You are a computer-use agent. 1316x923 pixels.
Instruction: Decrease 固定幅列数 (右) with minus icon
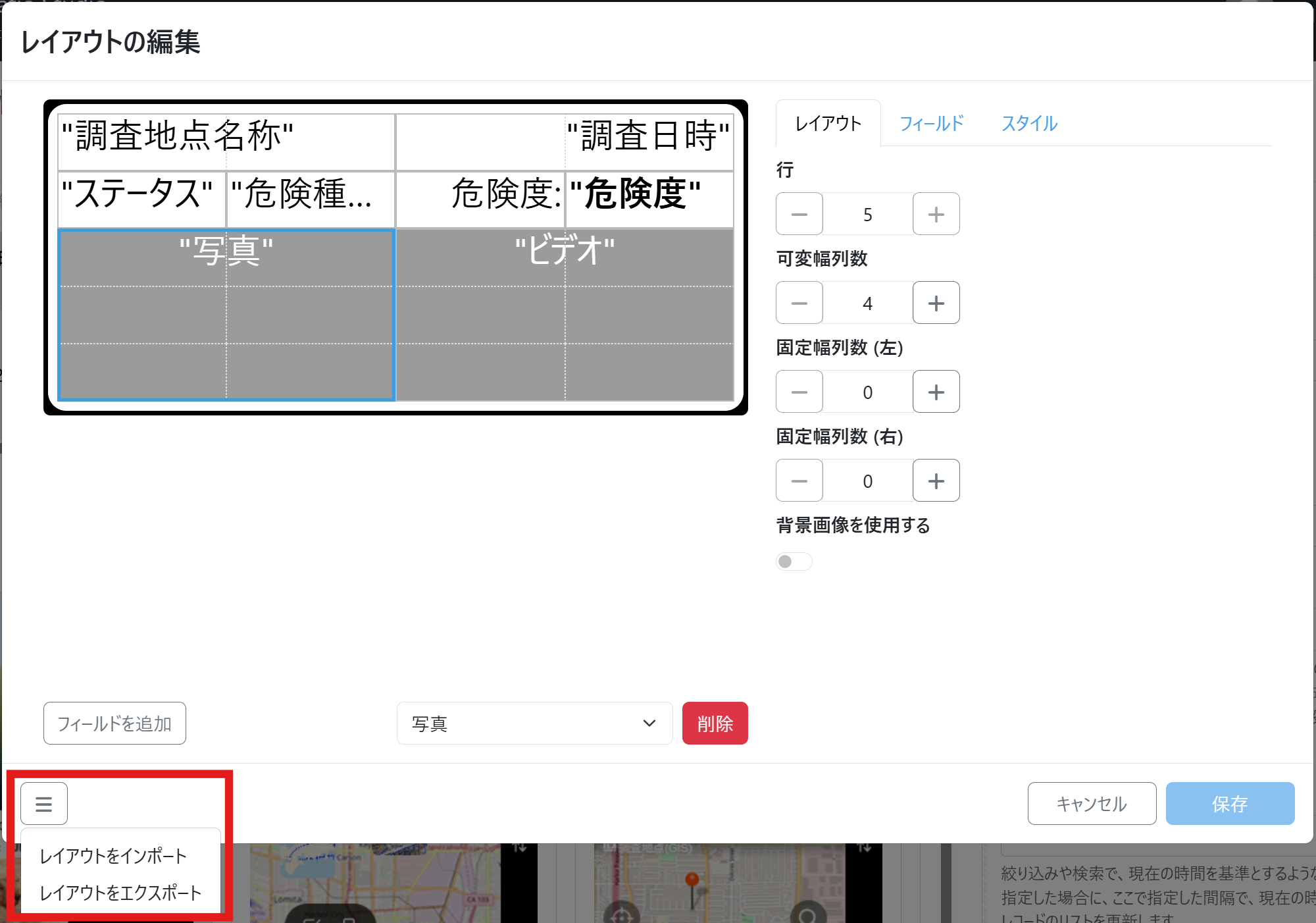point(799,481)
